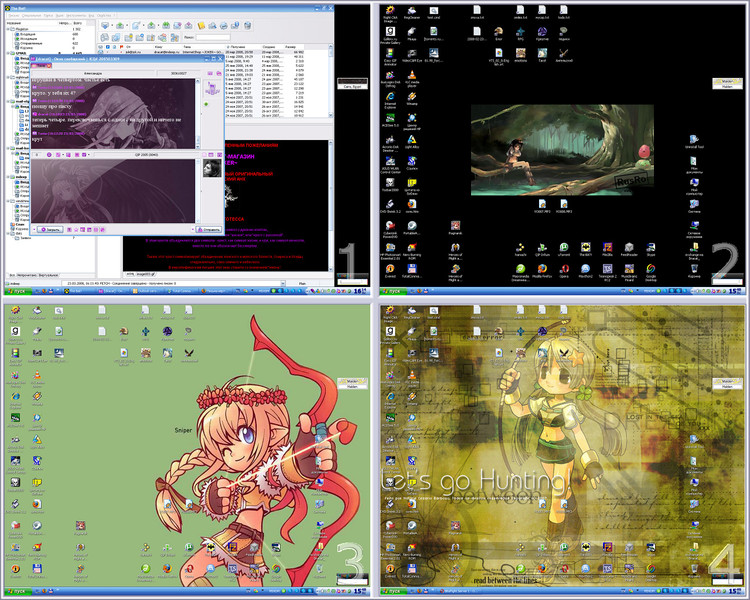Click the Поиск search field in The Bat!
This screenshot has height=600, width=750.
pos(213,37)
